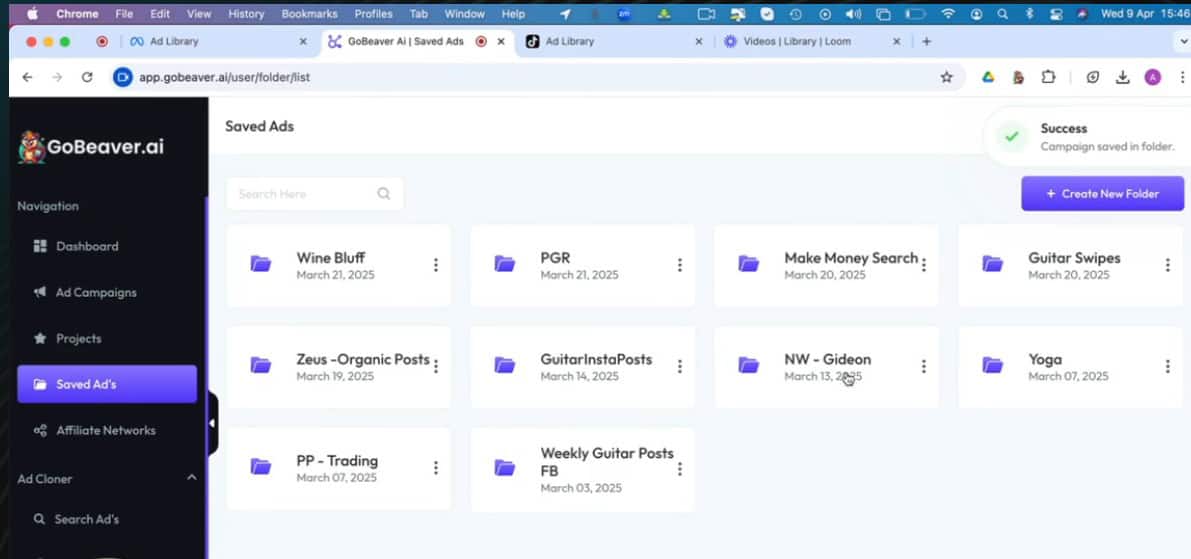Viewport: 1191px width, 559px height.
Task: Open the Dashboard sidebar item
Action: point(76,246)
